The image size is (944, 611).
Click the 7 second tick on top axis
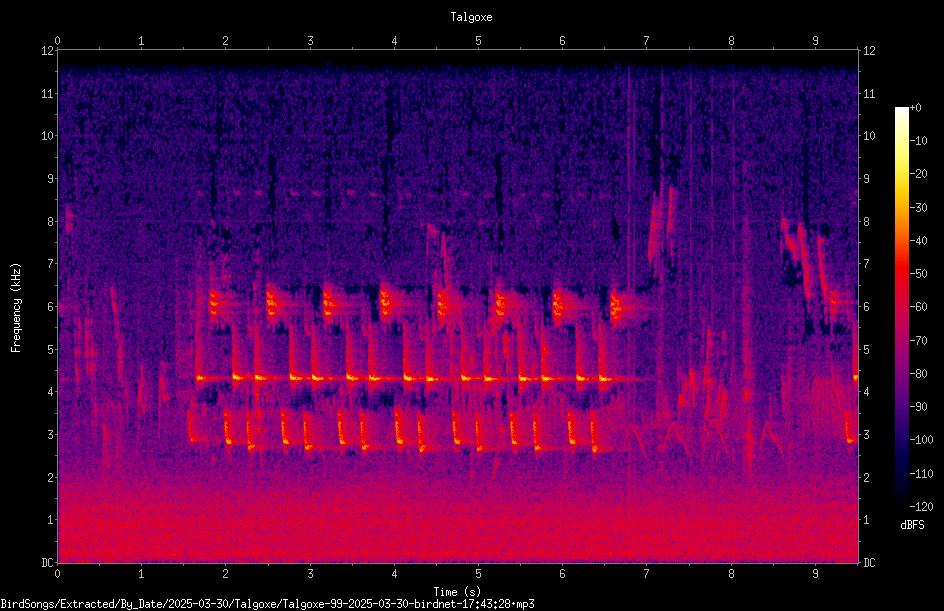click(647, 41)
